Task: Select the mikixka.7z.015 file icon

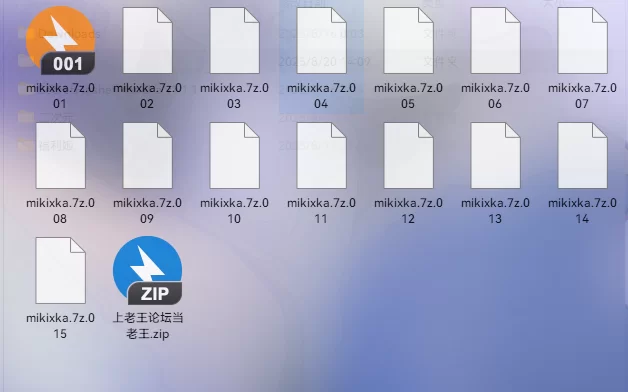Action: coord(60,270)
